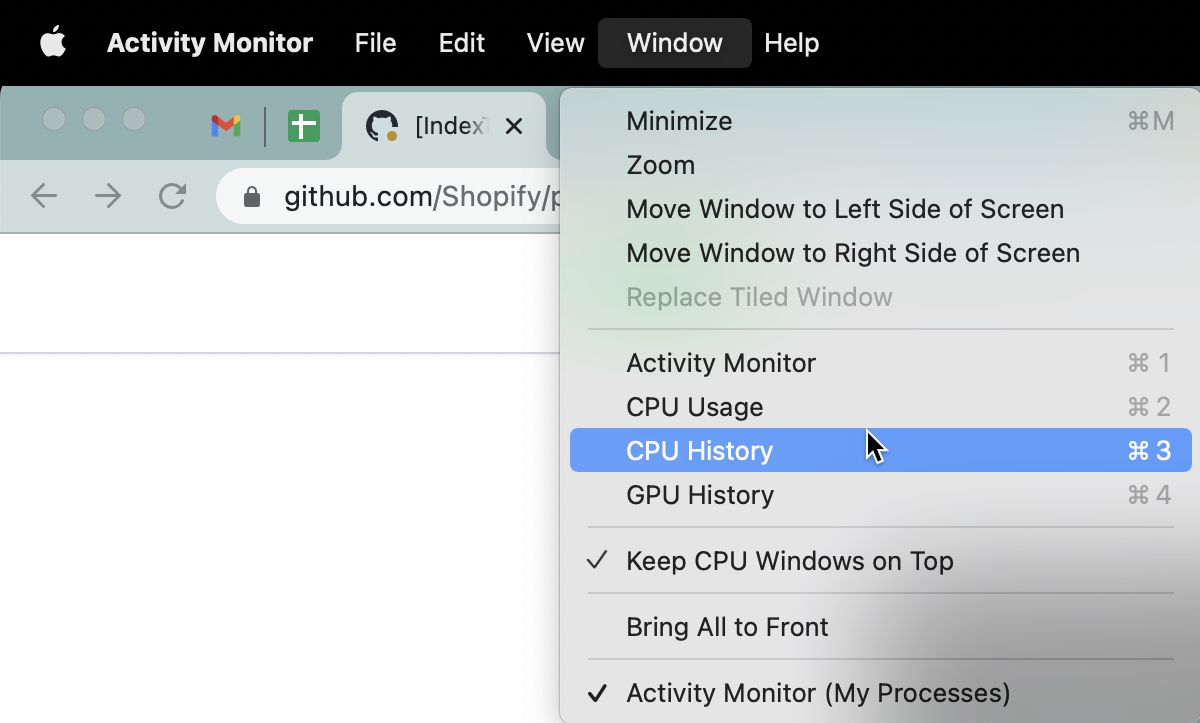
Task: Open the green plus pinned tab
Action: 304,126
